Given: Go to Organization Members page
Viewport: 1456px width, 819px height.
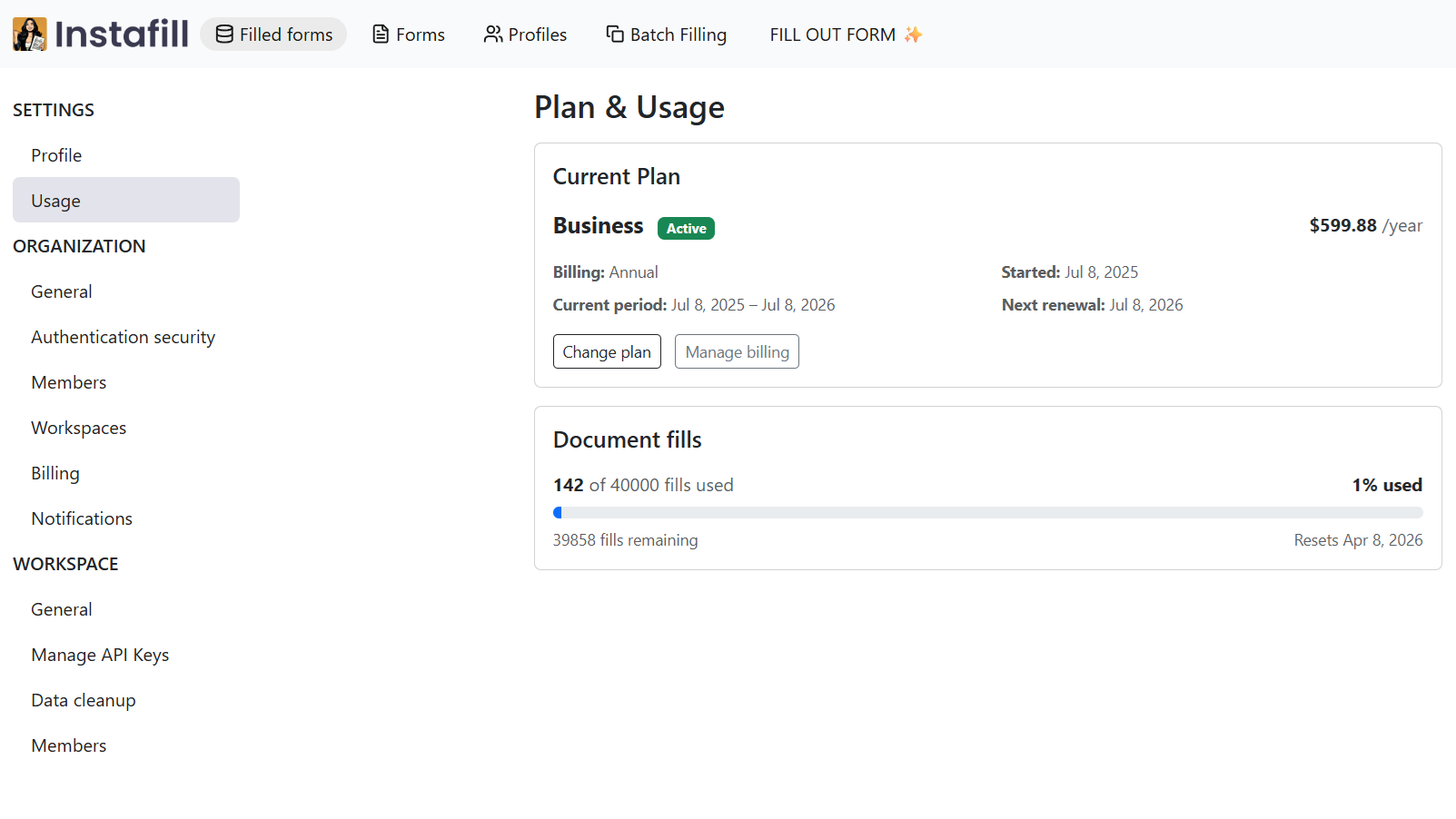Looking at the screenshot, I should coord(68,382).
